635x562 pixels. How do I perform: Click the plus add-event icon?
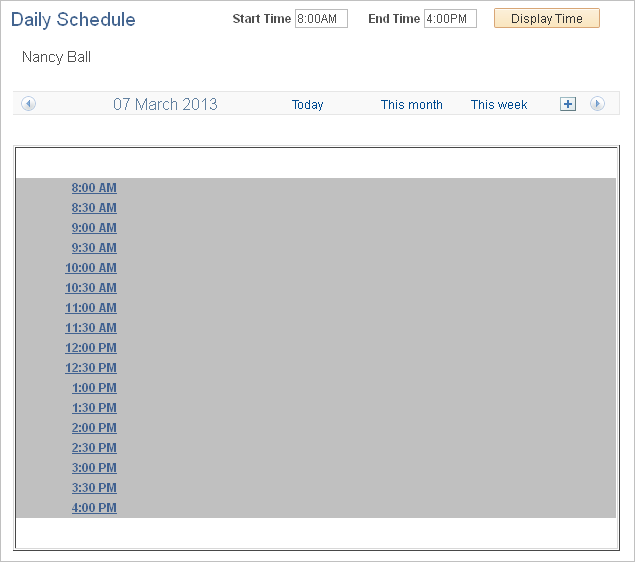click(x=568, y=104)
